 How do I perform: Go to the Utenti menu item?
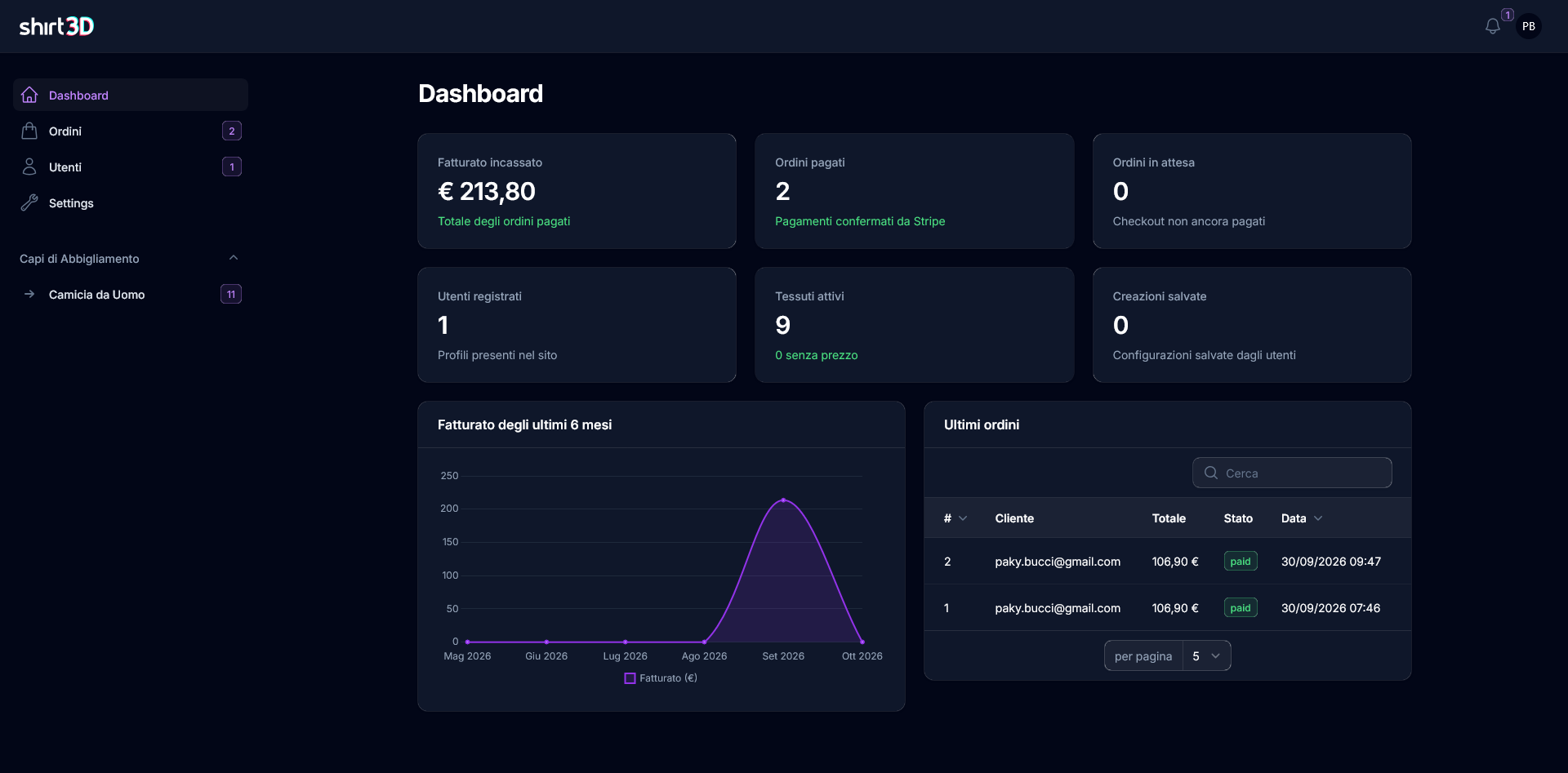point(131,167)
